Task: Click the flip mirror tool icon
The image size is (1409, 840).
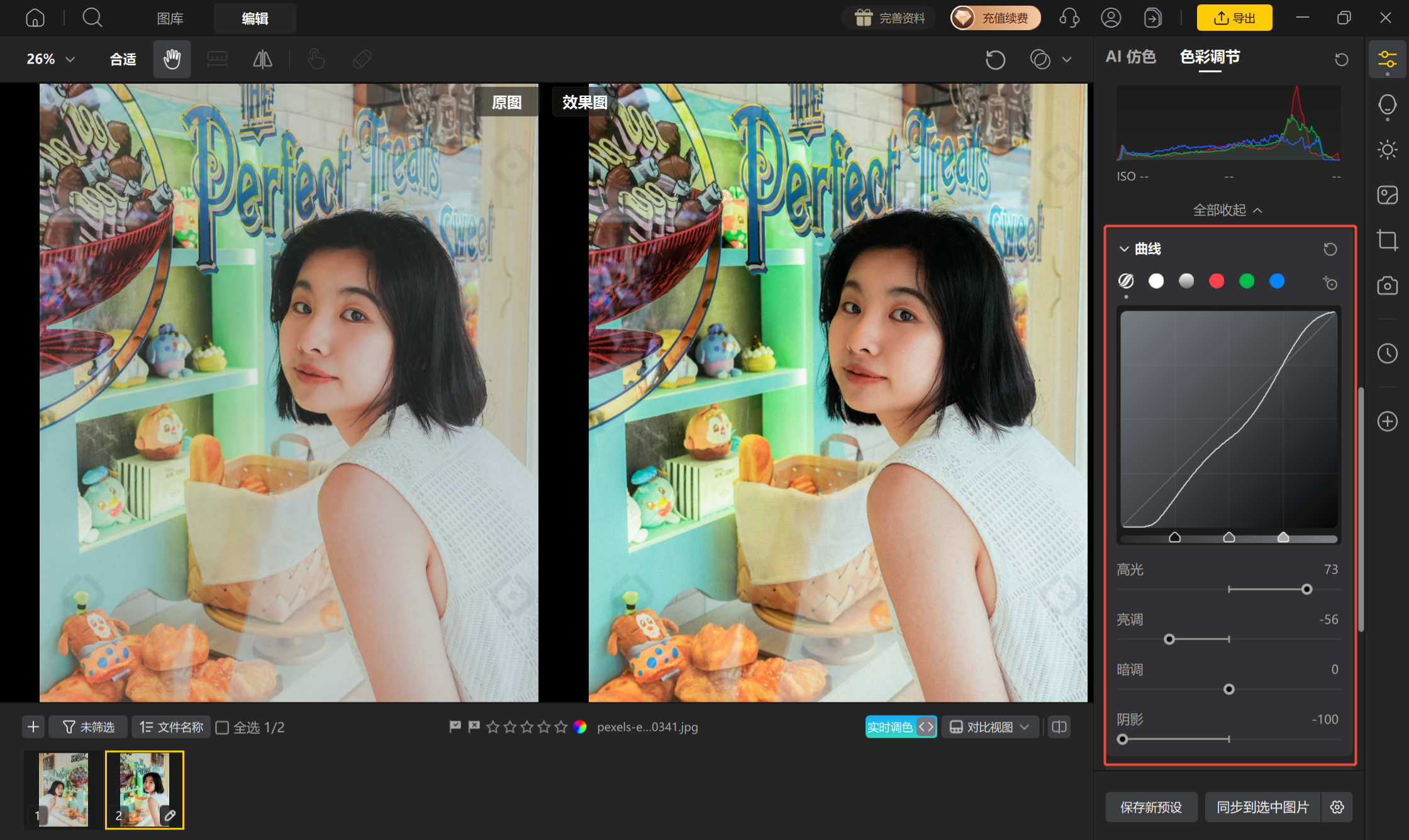Action: pyautogui.click(x=262, y=59)
